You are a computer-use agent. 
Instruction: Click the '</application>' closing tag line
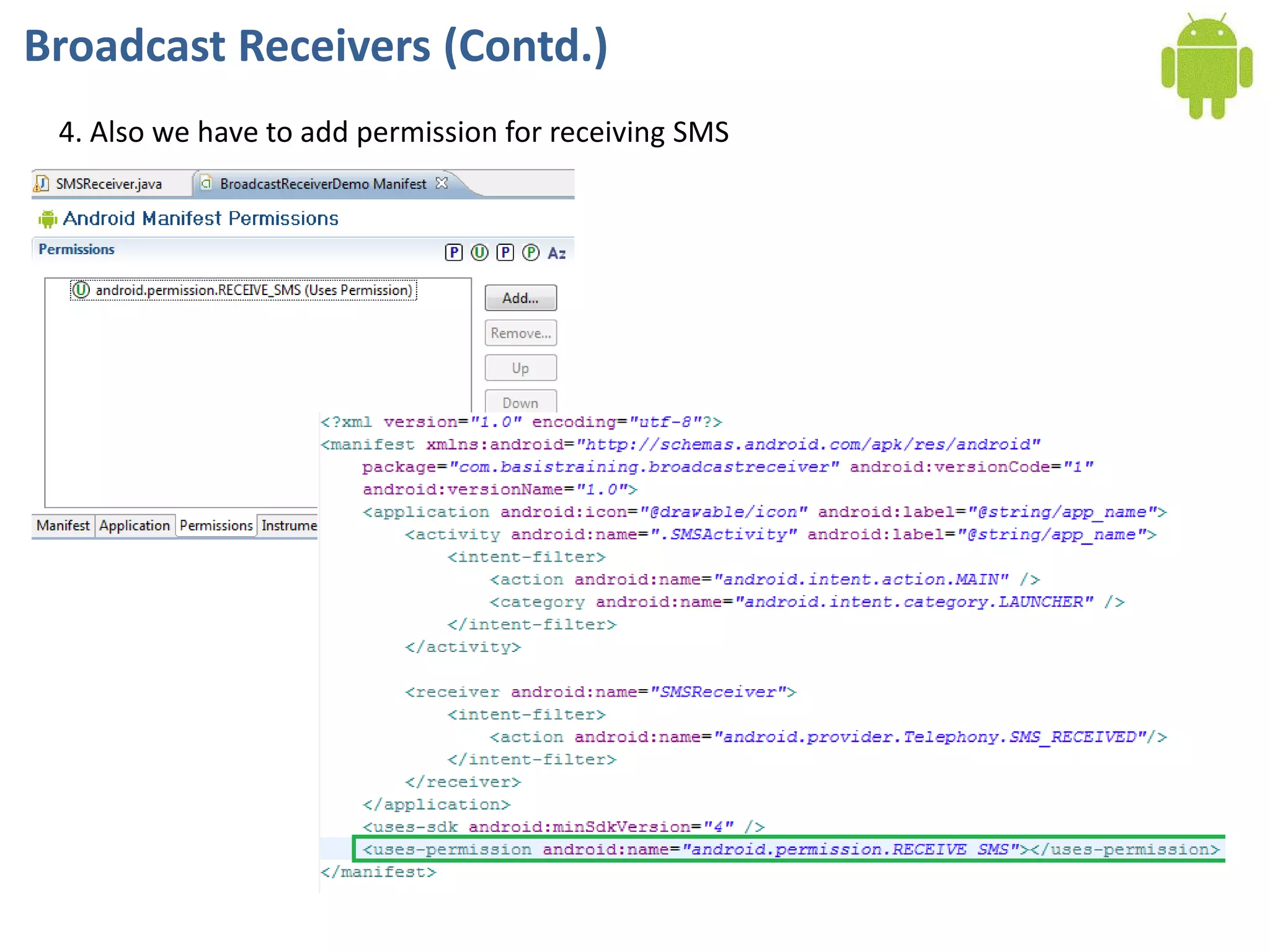[x=437, y=804]
